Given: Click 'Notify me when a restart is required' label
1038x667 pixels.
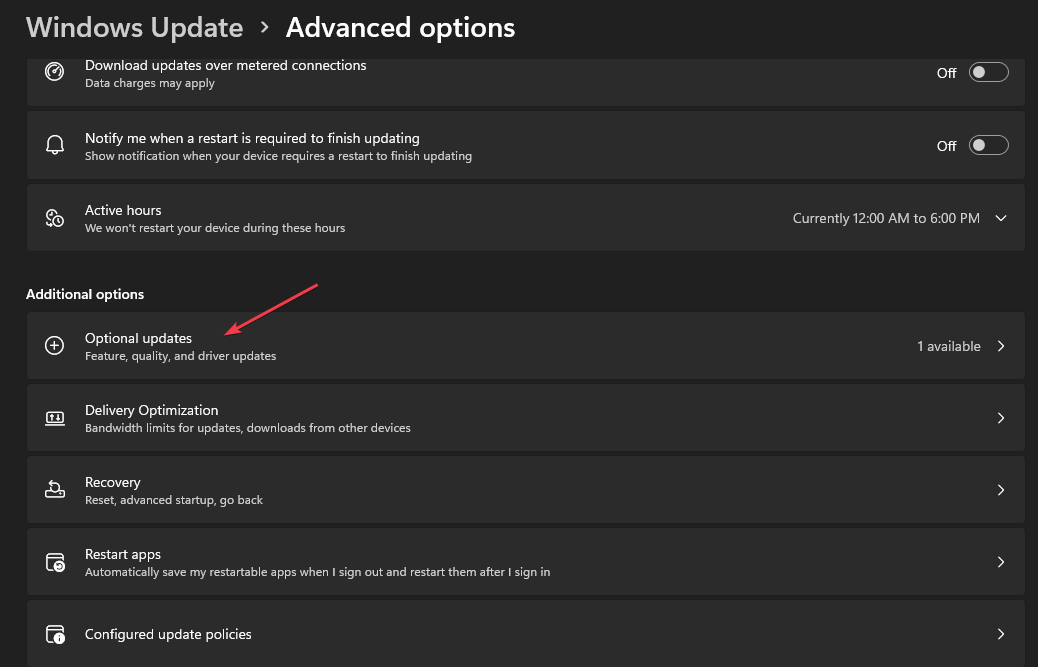Looking at the screenshot, I should click(252, 138).
